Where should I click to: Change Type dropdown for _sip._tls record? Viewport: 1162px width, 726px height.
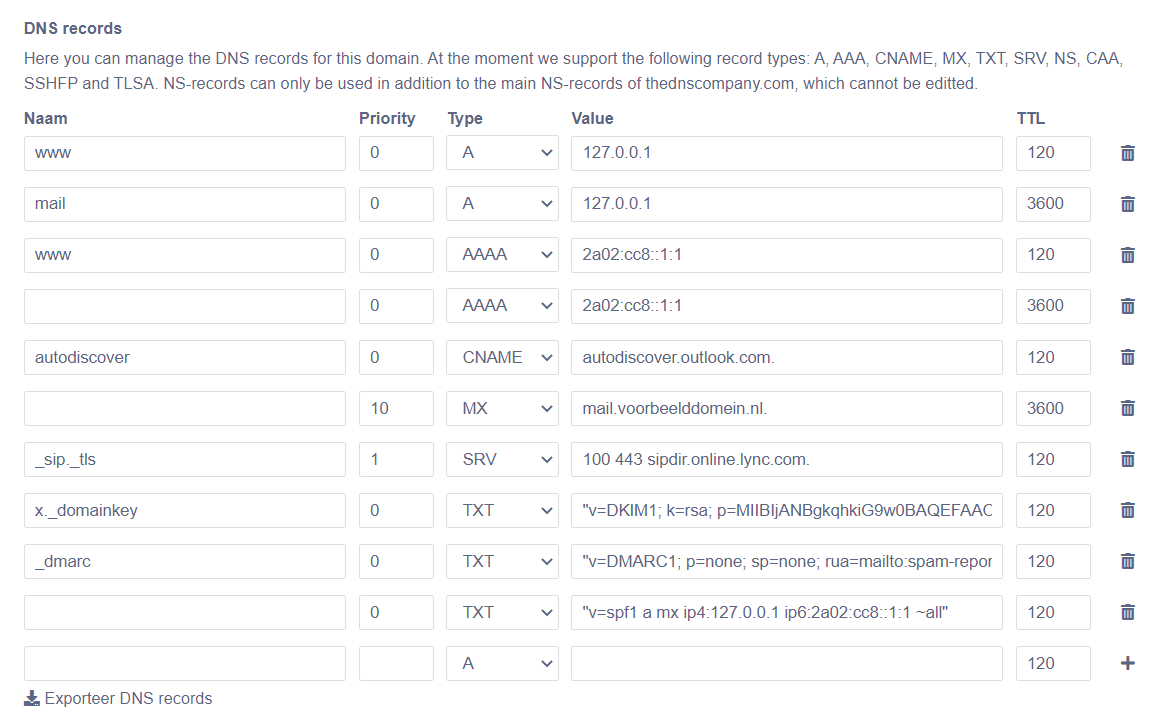(x=502, y=460)
